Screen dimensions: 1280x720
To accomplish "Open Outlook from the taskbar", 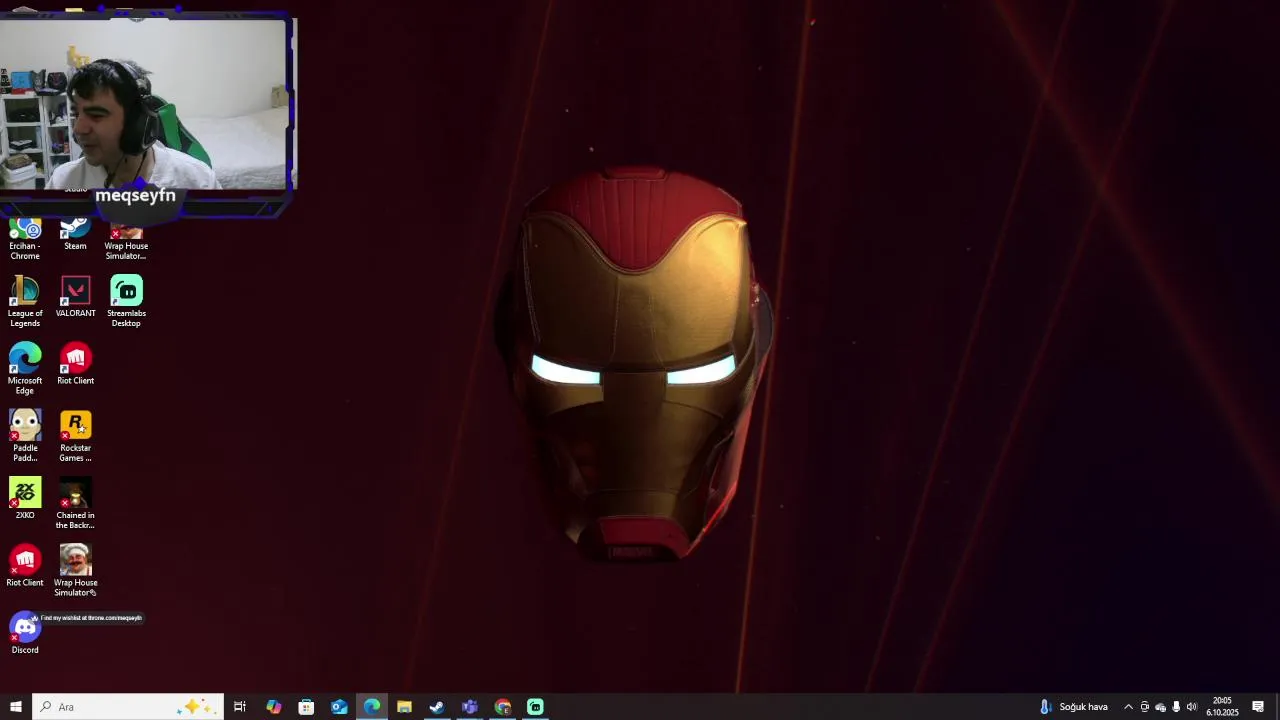I will [339, 707].
